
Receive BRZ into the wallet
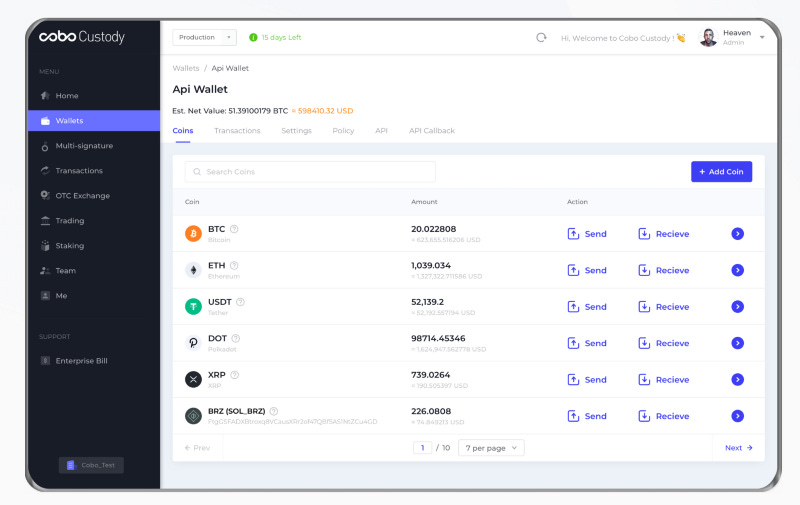664,416
